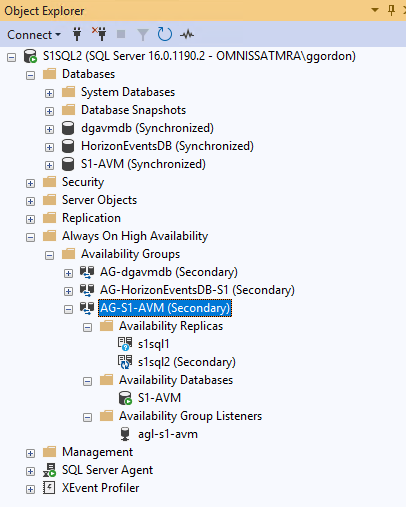Viewport: 406px width, 507px height.
Task: Click the Connect Object Explorer plug icon
Action: pos(77,34)
